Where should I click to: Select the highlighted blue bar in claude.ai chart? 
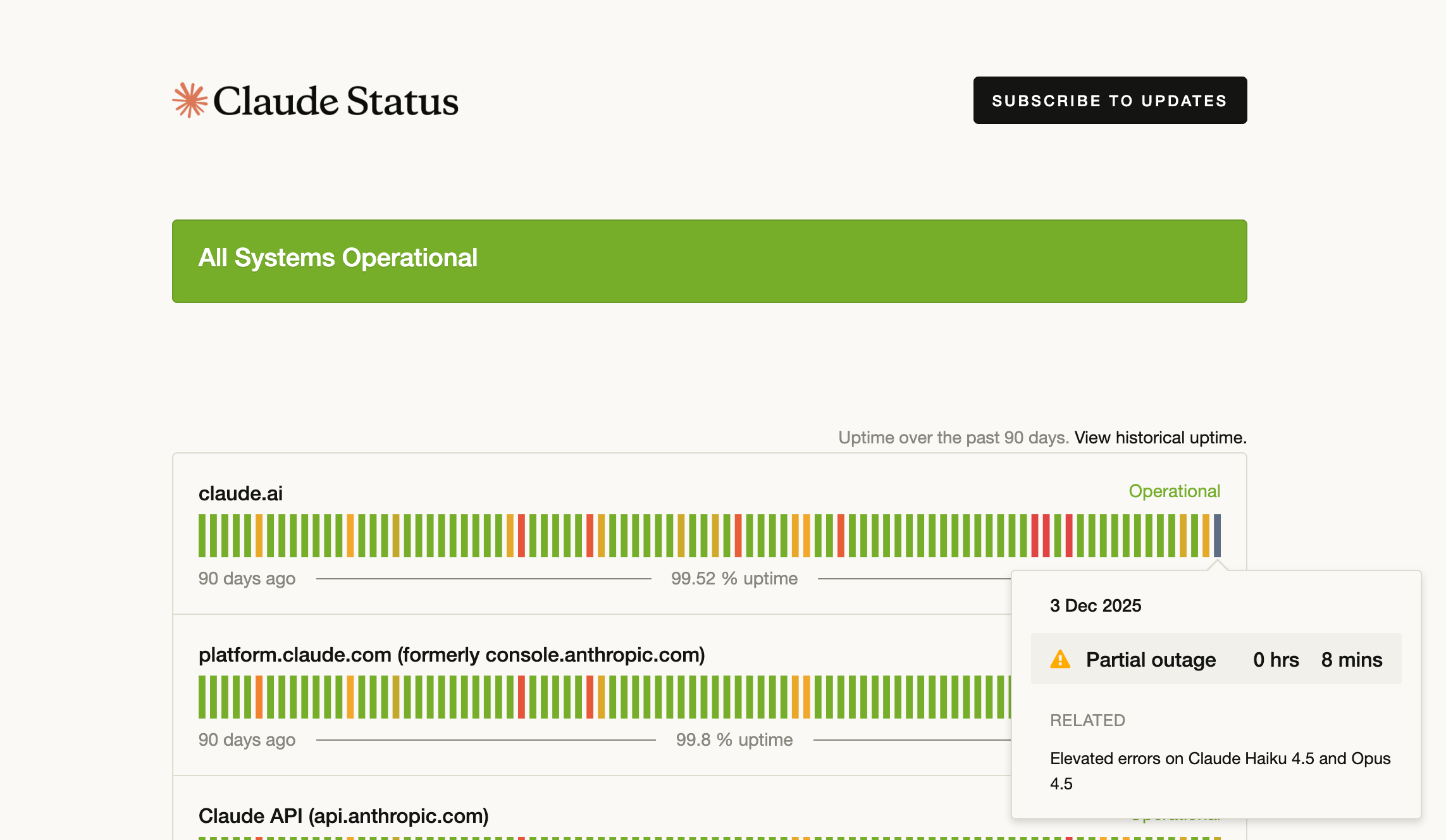pos(1218,536)
